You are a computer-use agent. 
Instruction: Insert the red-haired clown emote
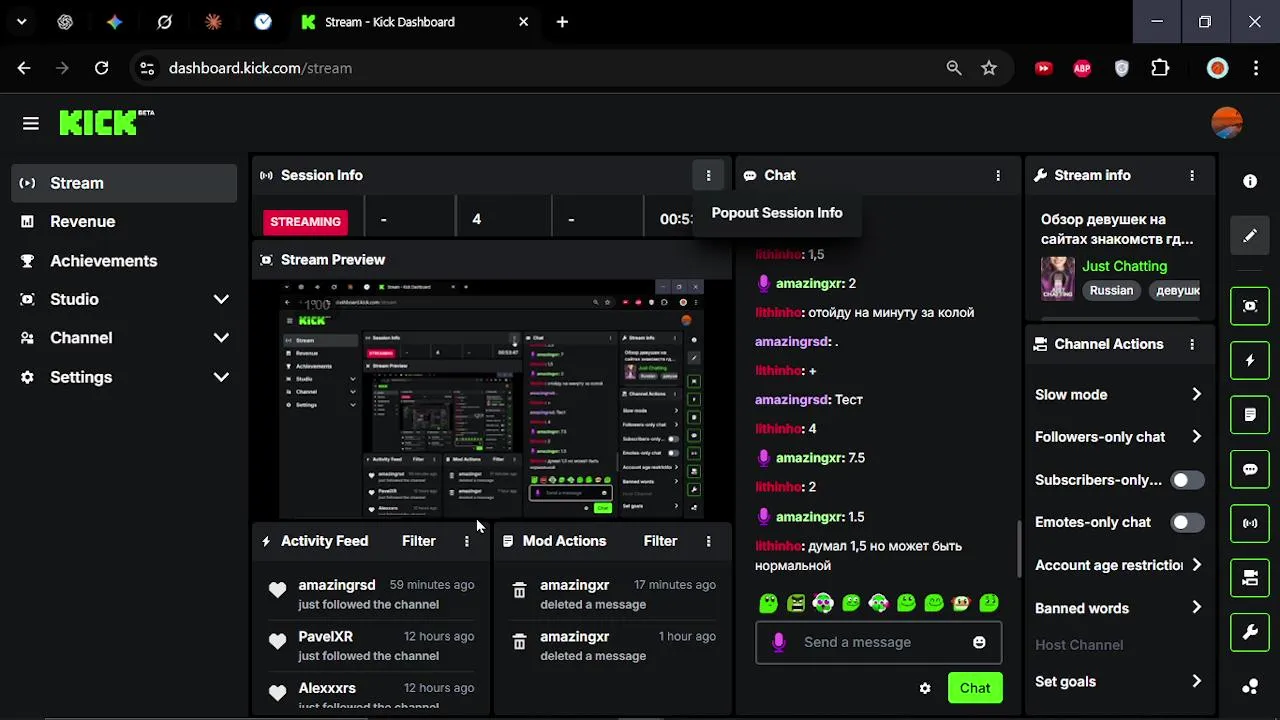pos(961,603)
